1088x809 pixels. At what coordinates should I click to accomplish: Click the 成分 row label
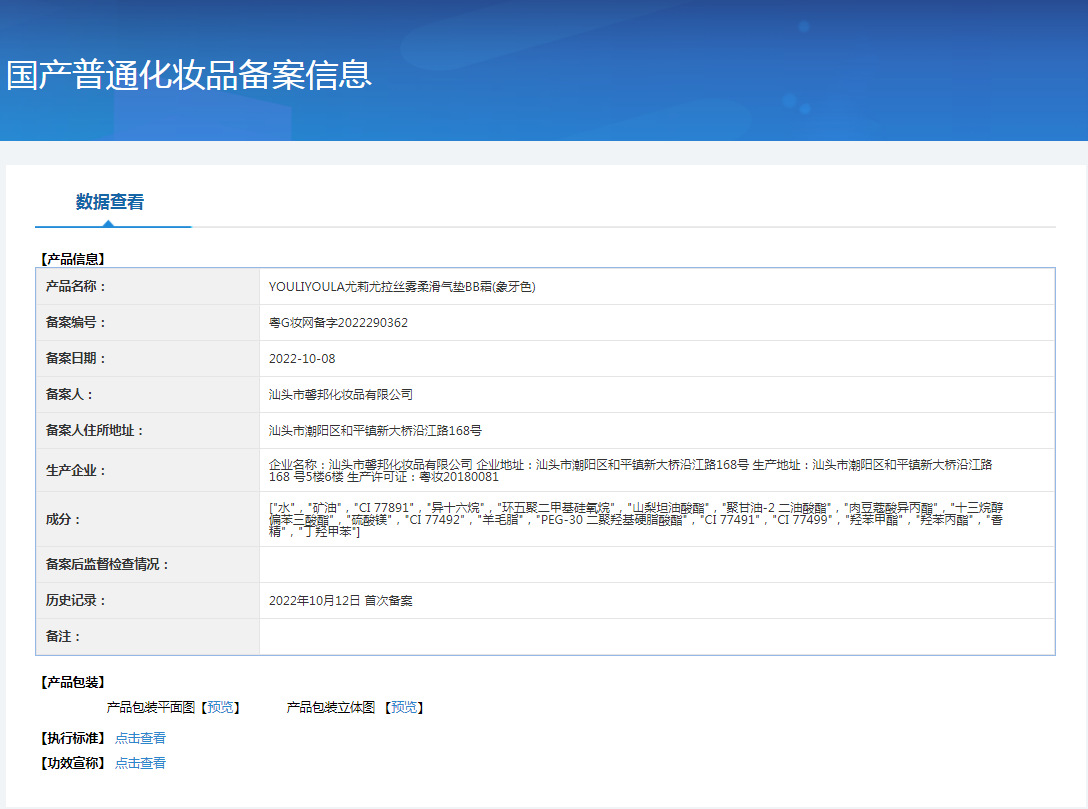tap(64, 519)
